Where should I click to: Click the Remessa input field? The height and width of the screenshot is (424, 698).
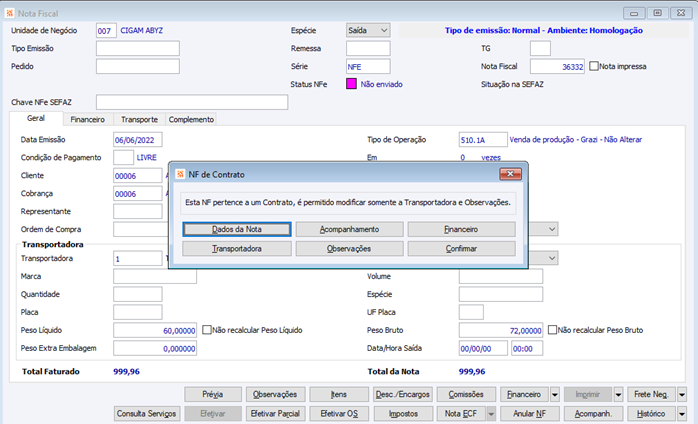(x=368, y=48)
